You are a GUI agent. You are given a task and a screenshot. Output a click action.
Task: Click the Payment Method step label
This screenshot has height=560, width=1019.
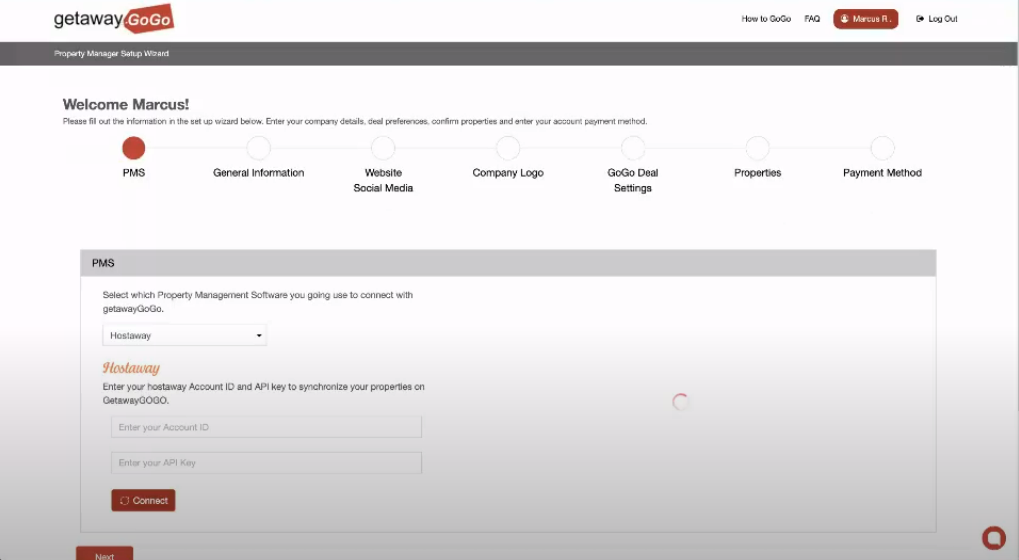pos(883,173)
